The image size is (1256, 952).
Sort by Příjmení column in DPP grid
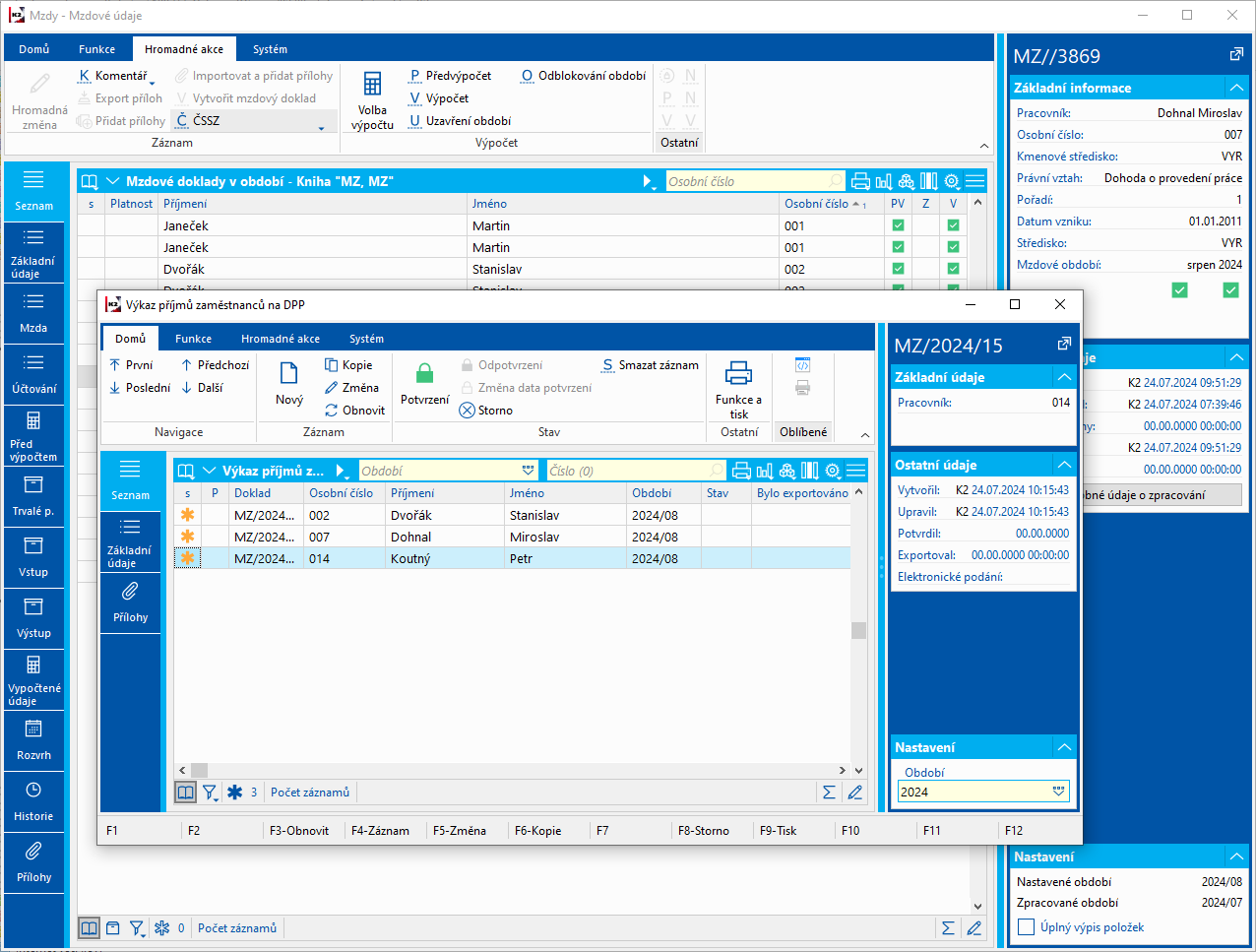coord(444,493)
